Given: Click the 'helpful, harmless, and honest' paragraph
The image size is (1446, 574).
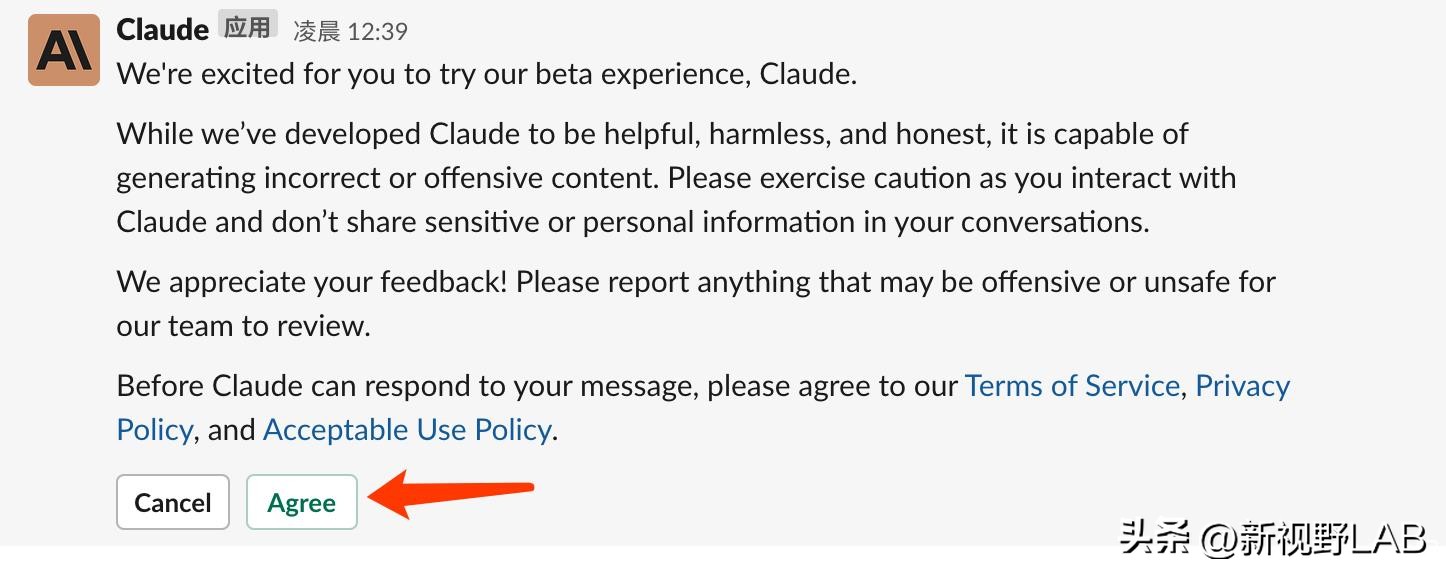Looking at the screenshot, I should [x=652, y=134].
